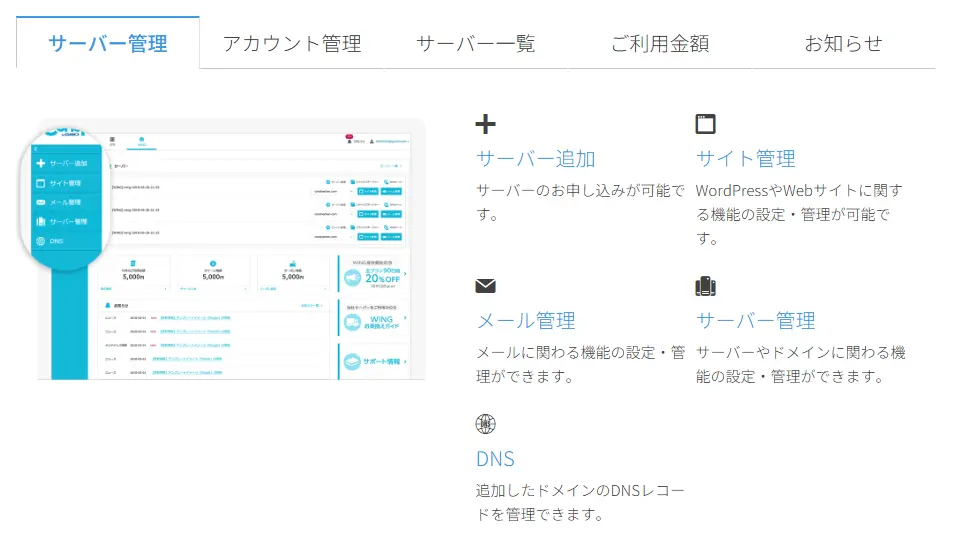Screen dimensions: 967x556
Task: Click the window icon above サイト管理
Action: pos(706,124)
